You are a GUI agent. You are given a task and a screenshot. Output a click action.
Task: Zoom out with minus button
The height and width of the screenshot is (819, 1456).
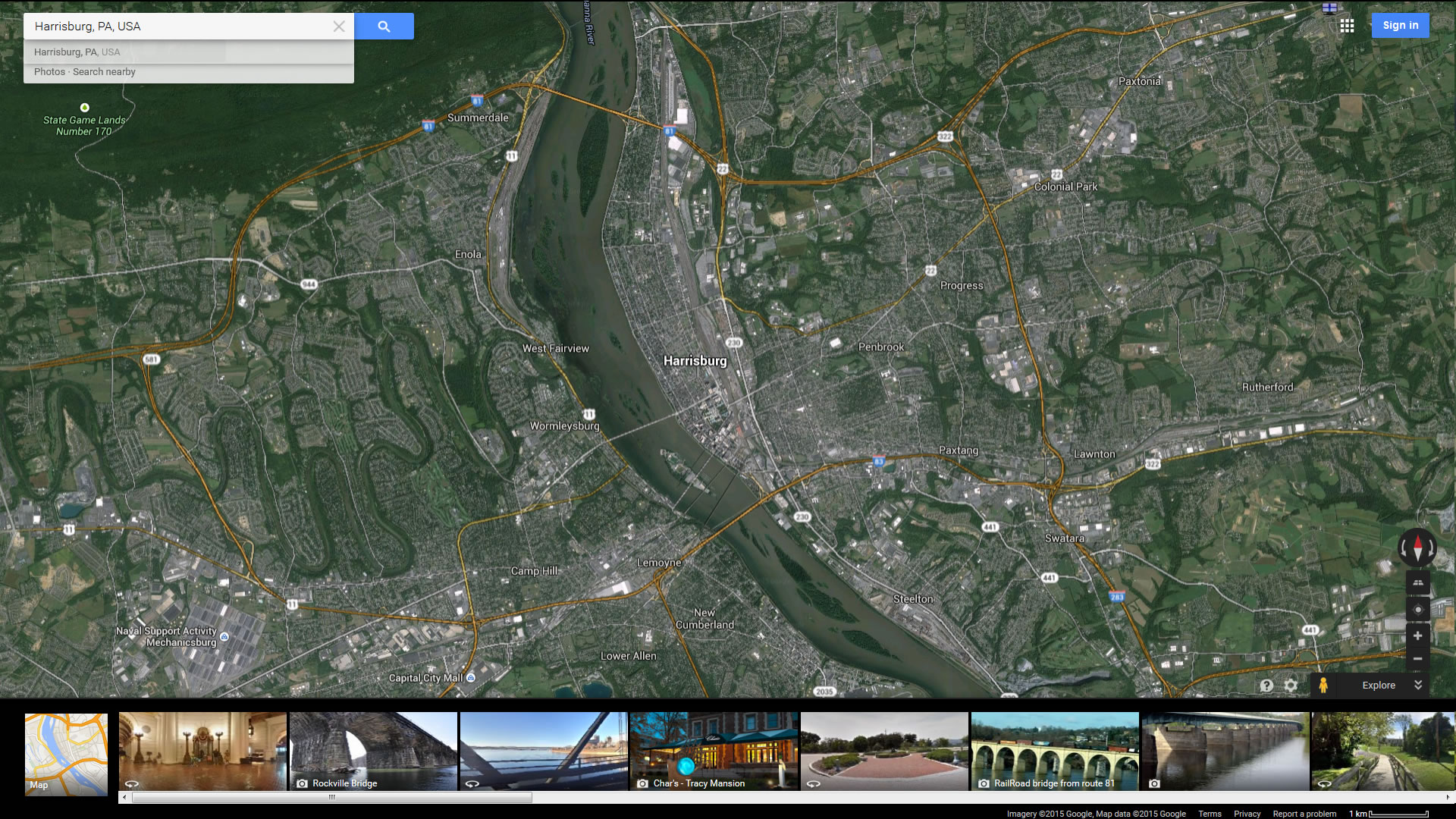pos(1417,658)
